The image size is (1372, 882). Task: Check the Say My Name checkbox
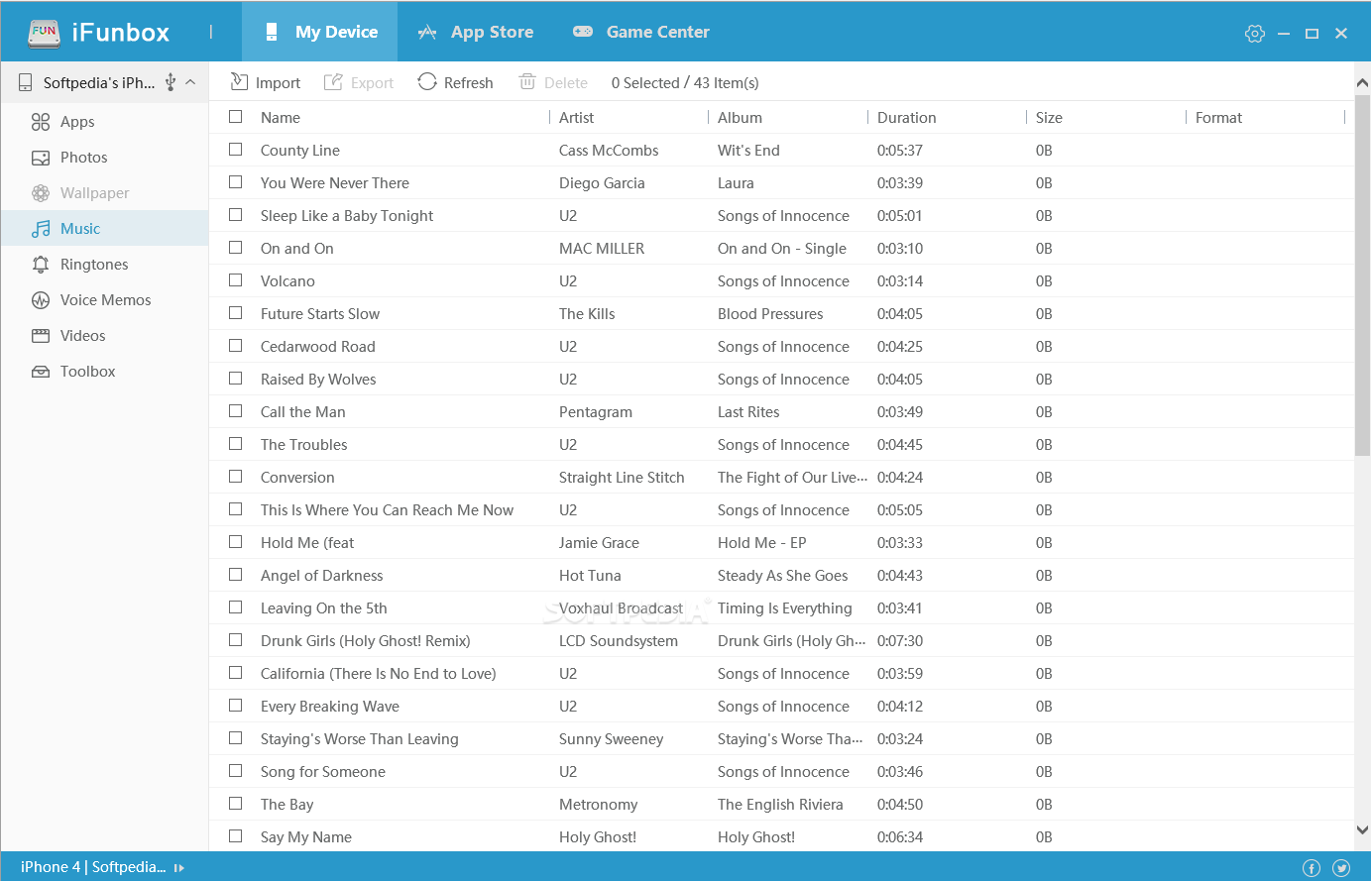(x=236, y=836)
